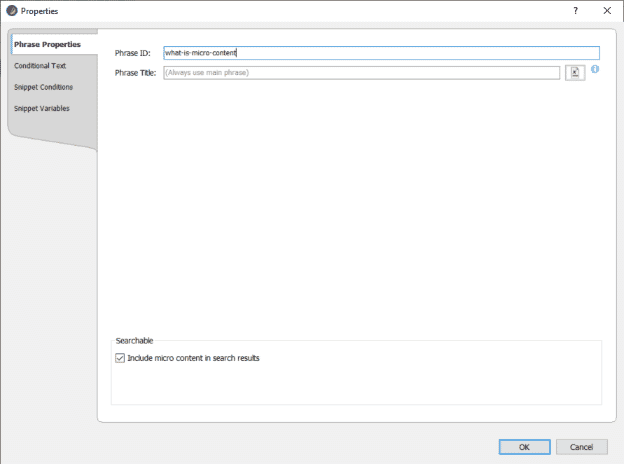This screenshot has width=624, height=464.
Task: Click the OK button
Action: click(x=525, y=447)
